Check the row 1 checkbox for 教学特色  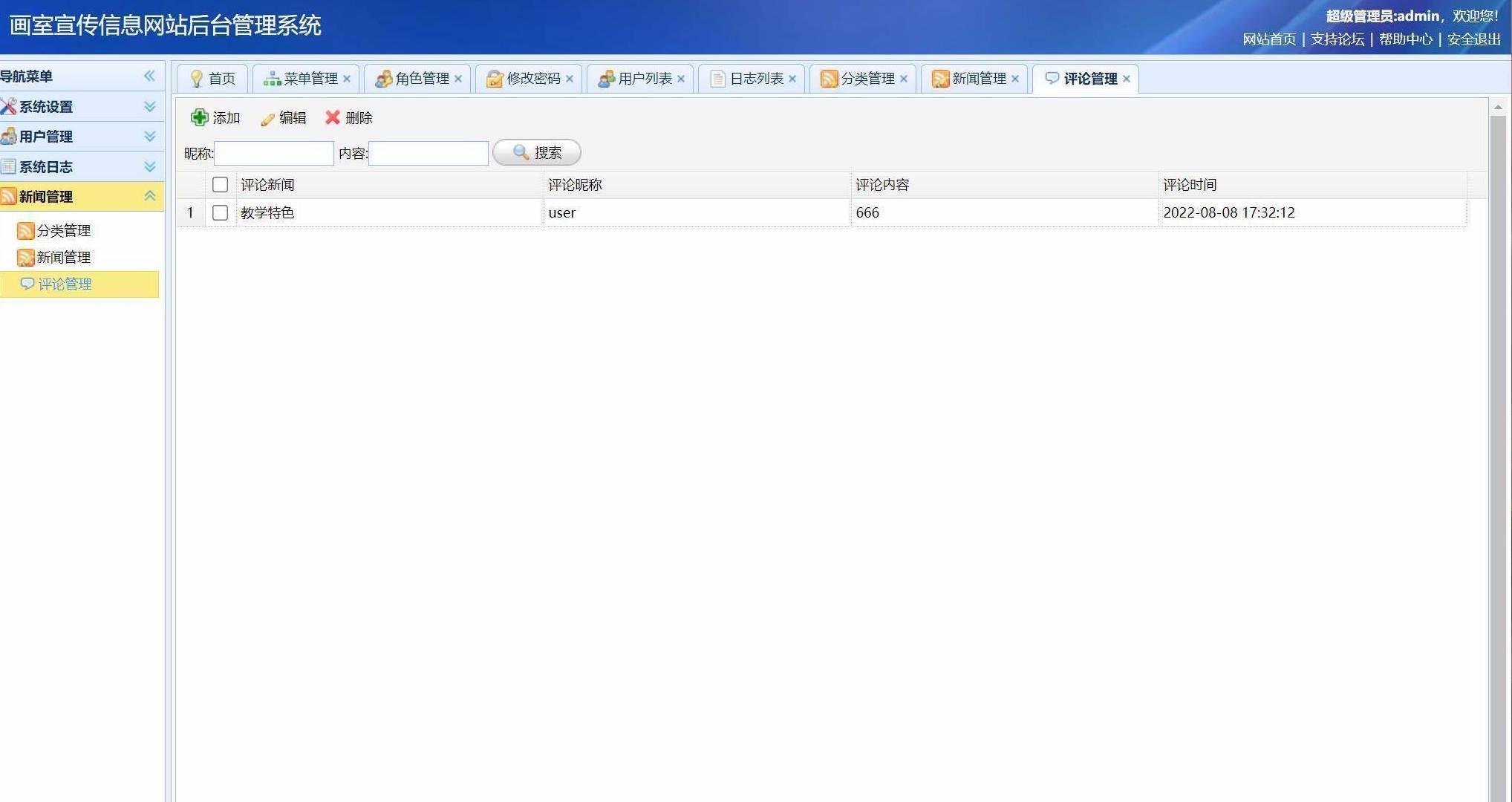220,213
